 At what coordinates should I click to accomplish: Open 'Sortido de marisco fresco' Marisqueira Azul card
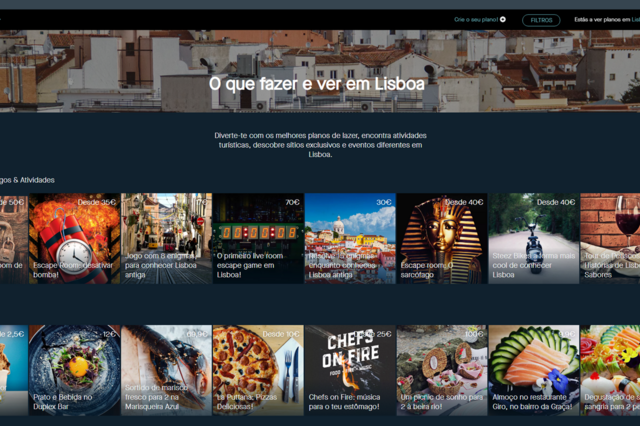coord(167,370)
